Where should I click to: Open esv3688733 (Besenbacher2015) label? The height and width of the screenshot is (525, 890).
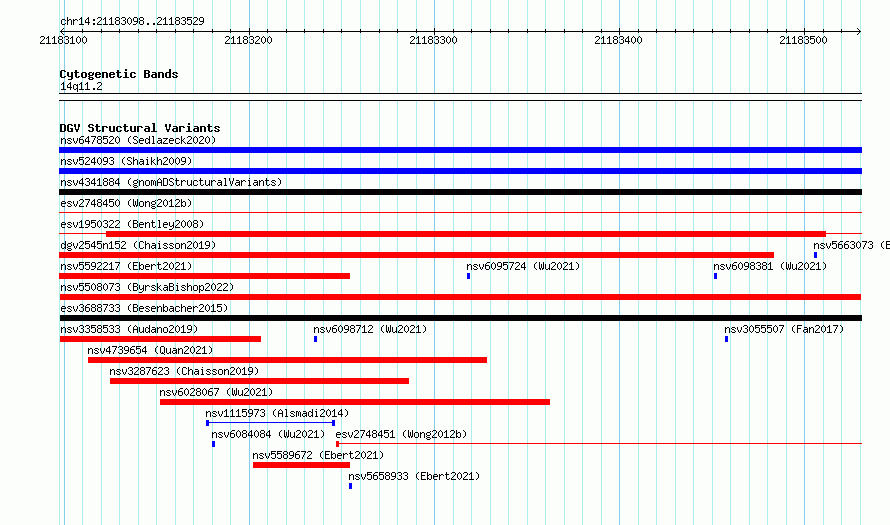pyautogui.click(x=144, y=308)
